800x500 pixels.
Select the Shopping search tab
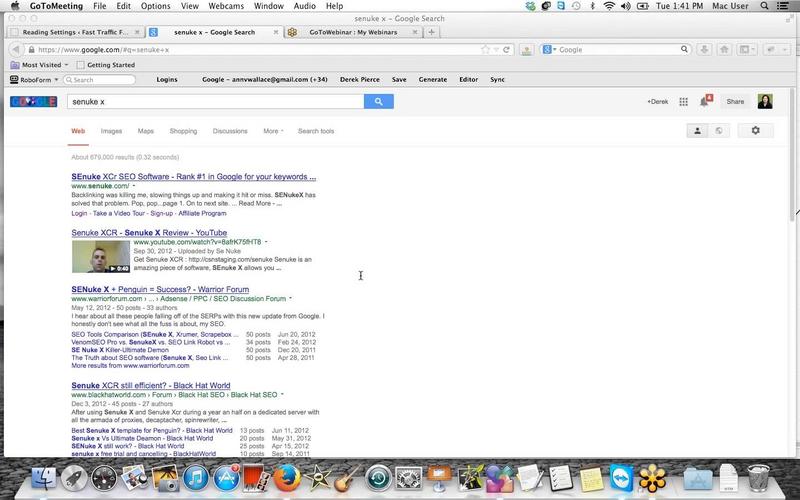[183, 131]
